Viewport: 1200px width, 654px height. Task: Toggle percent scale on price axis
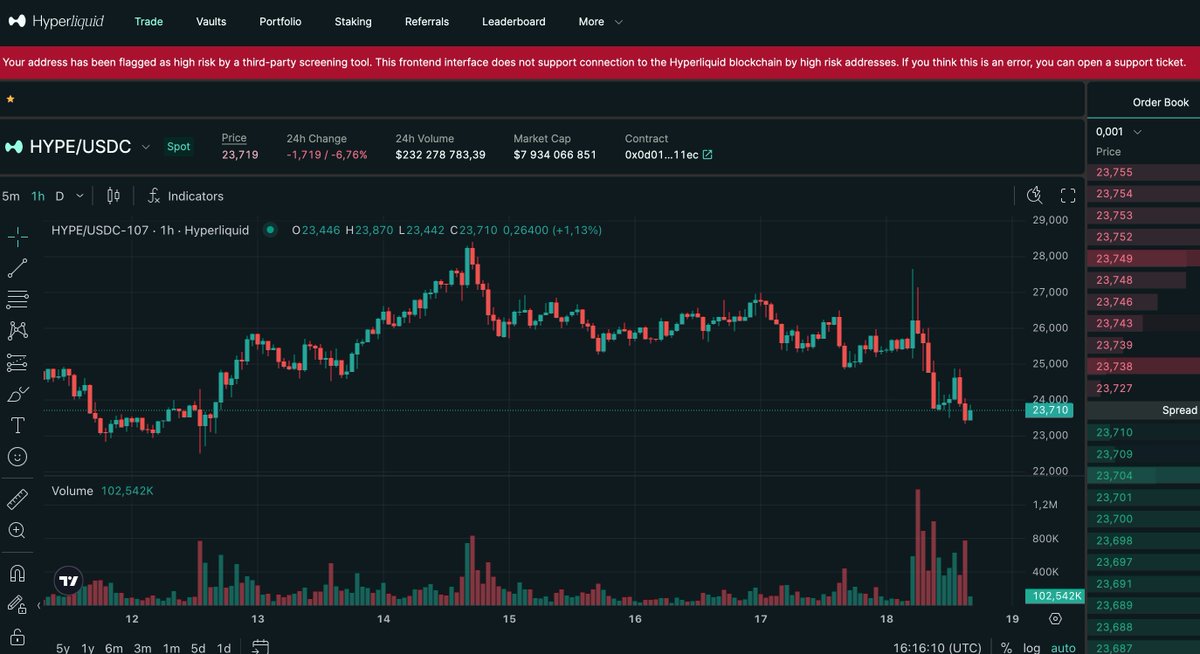[x=1006, y=648]
